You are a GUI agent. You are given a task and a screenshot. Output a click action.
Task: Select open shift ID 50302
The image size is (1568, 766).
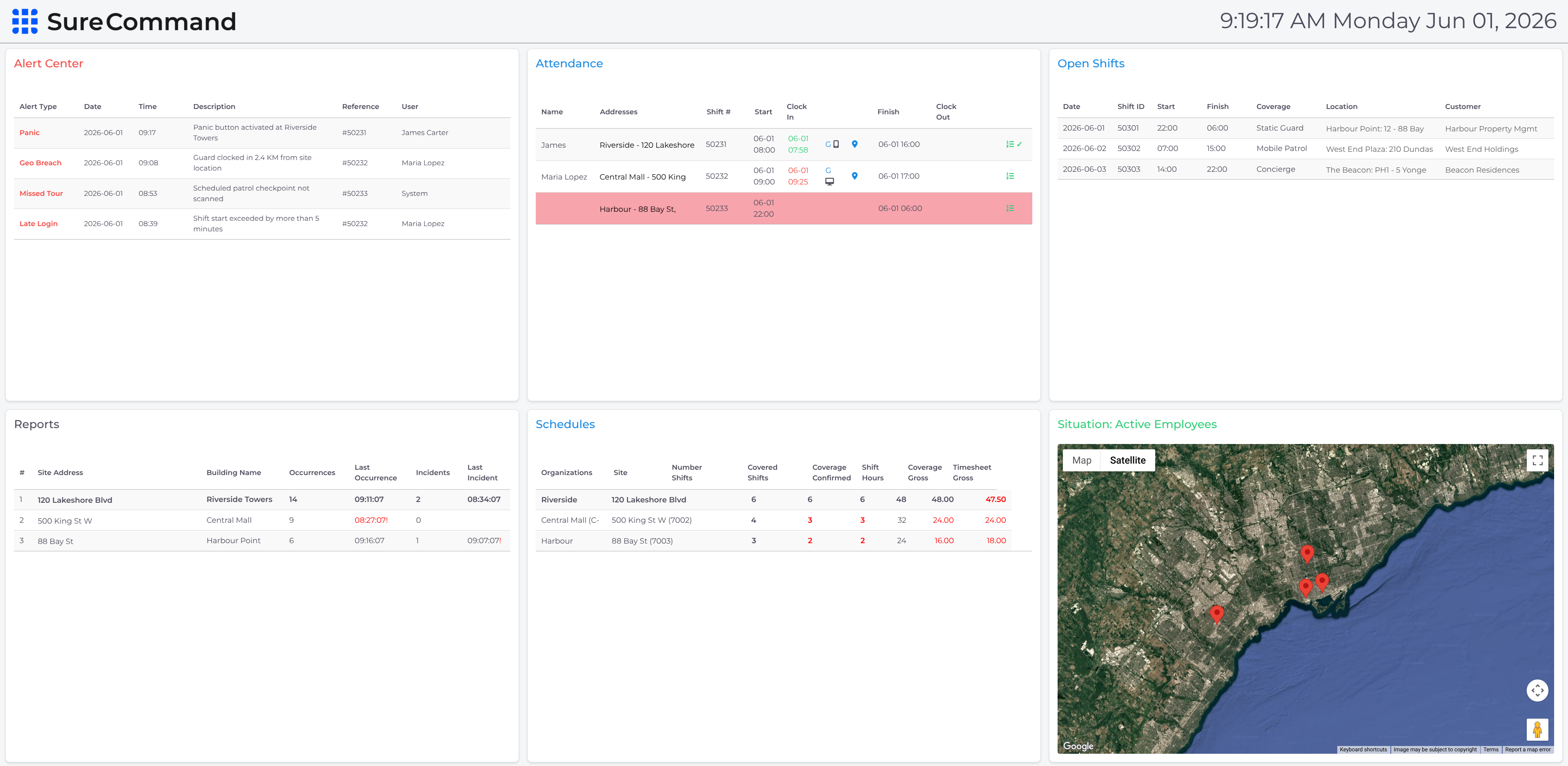click(1129, 149)
